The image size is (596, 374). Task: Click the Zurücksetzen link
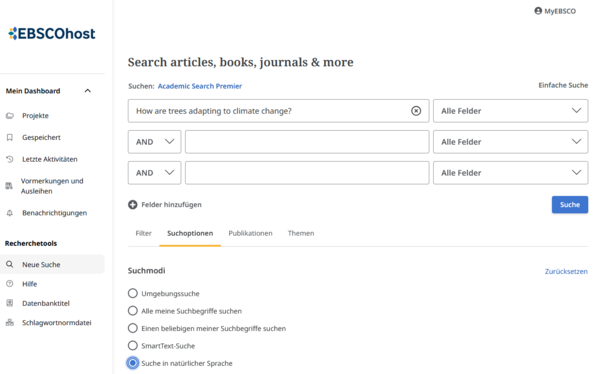coord(566,271)
